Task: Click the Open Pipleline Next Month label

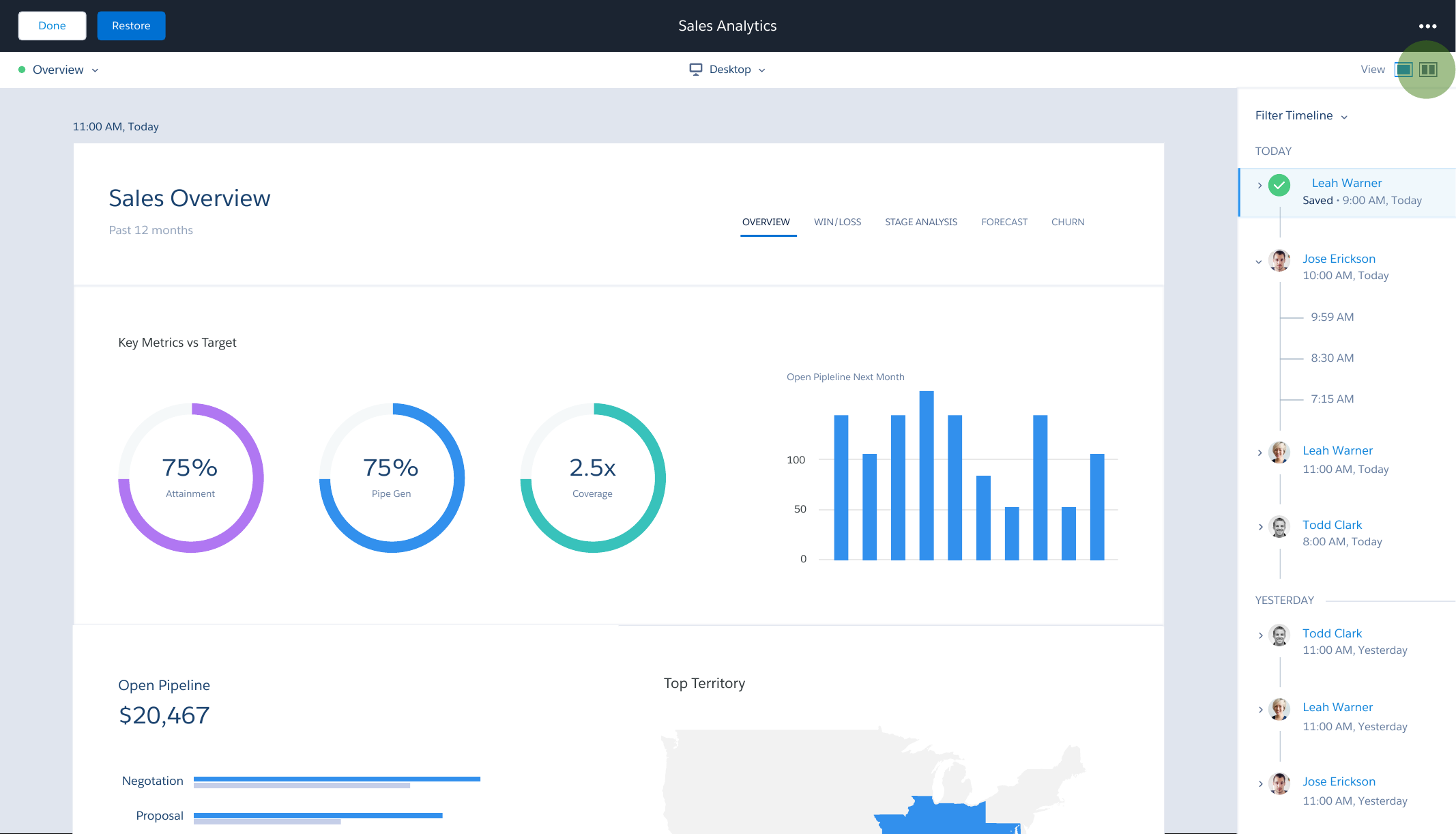Action: point(845,377)
